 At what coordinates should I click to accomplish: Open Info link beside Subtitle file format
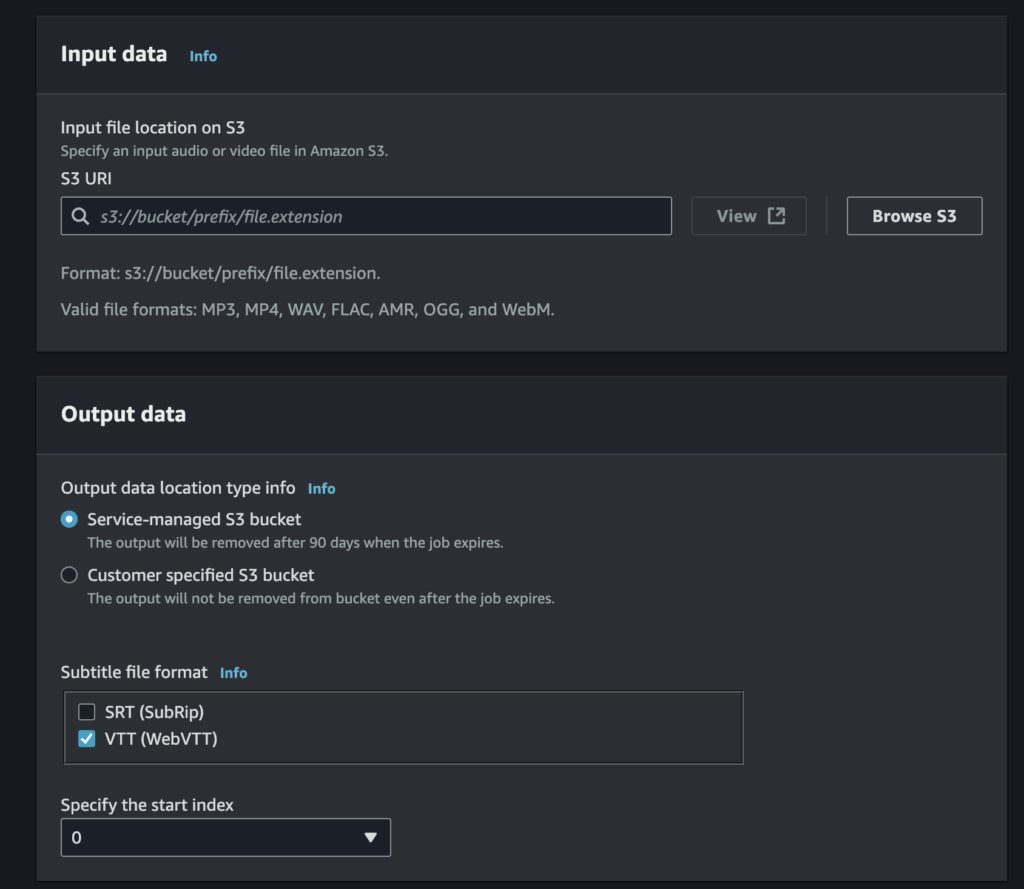(233, 673)
